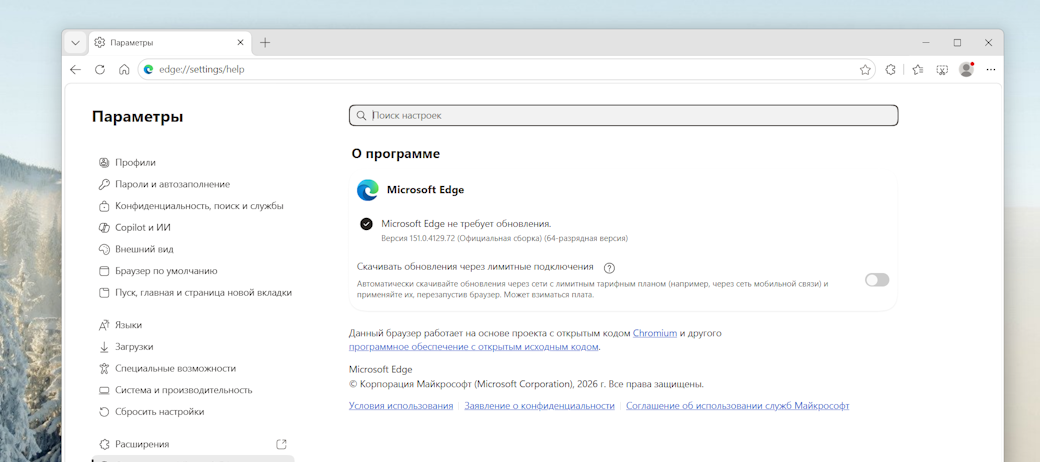
Task: Open the Chromium link
Action: [x=655, y=333]
